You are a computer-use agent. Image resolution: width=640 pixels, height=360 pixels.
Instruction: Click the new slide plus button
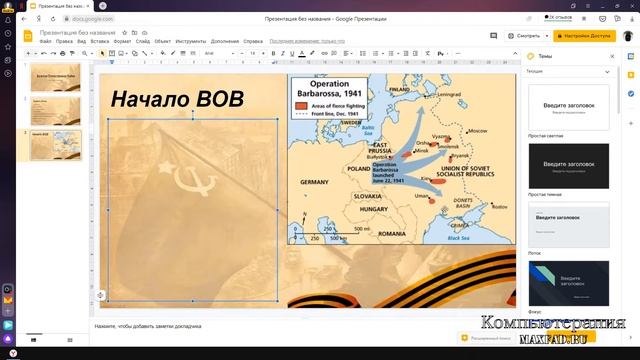click(28, 53)
